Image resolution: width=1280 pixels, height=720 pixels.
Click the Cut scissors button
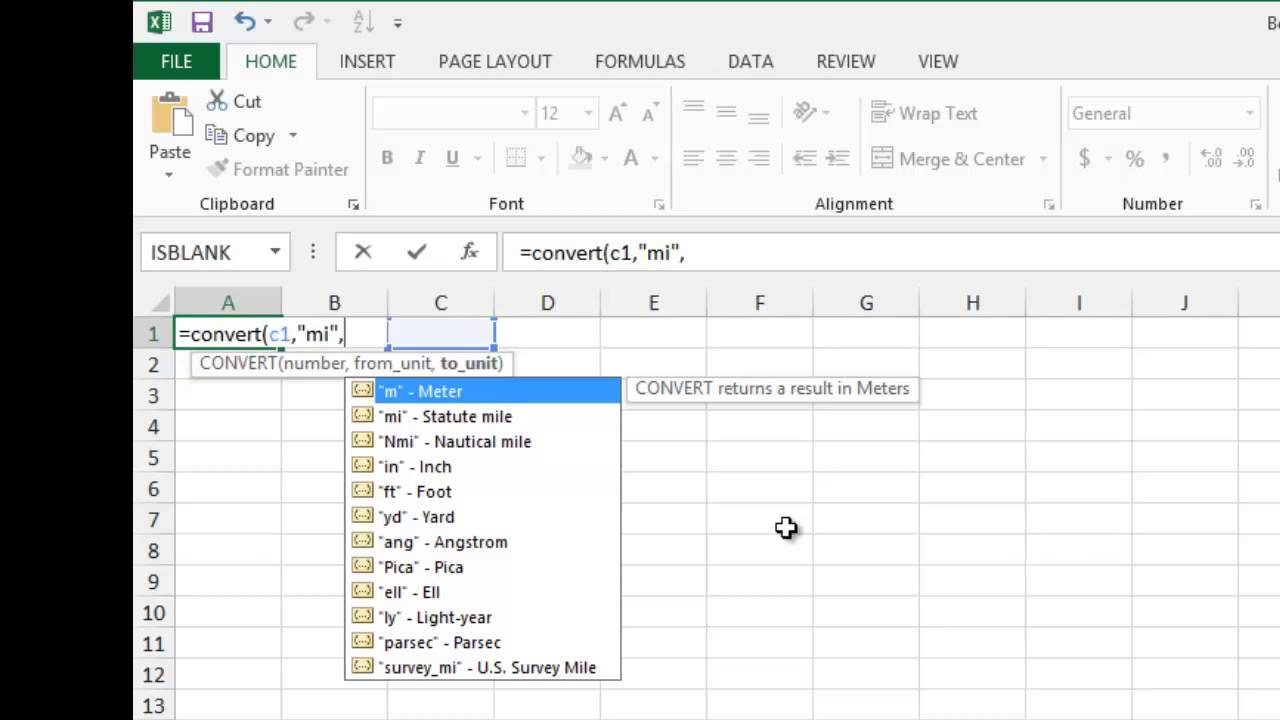[234, 101]
